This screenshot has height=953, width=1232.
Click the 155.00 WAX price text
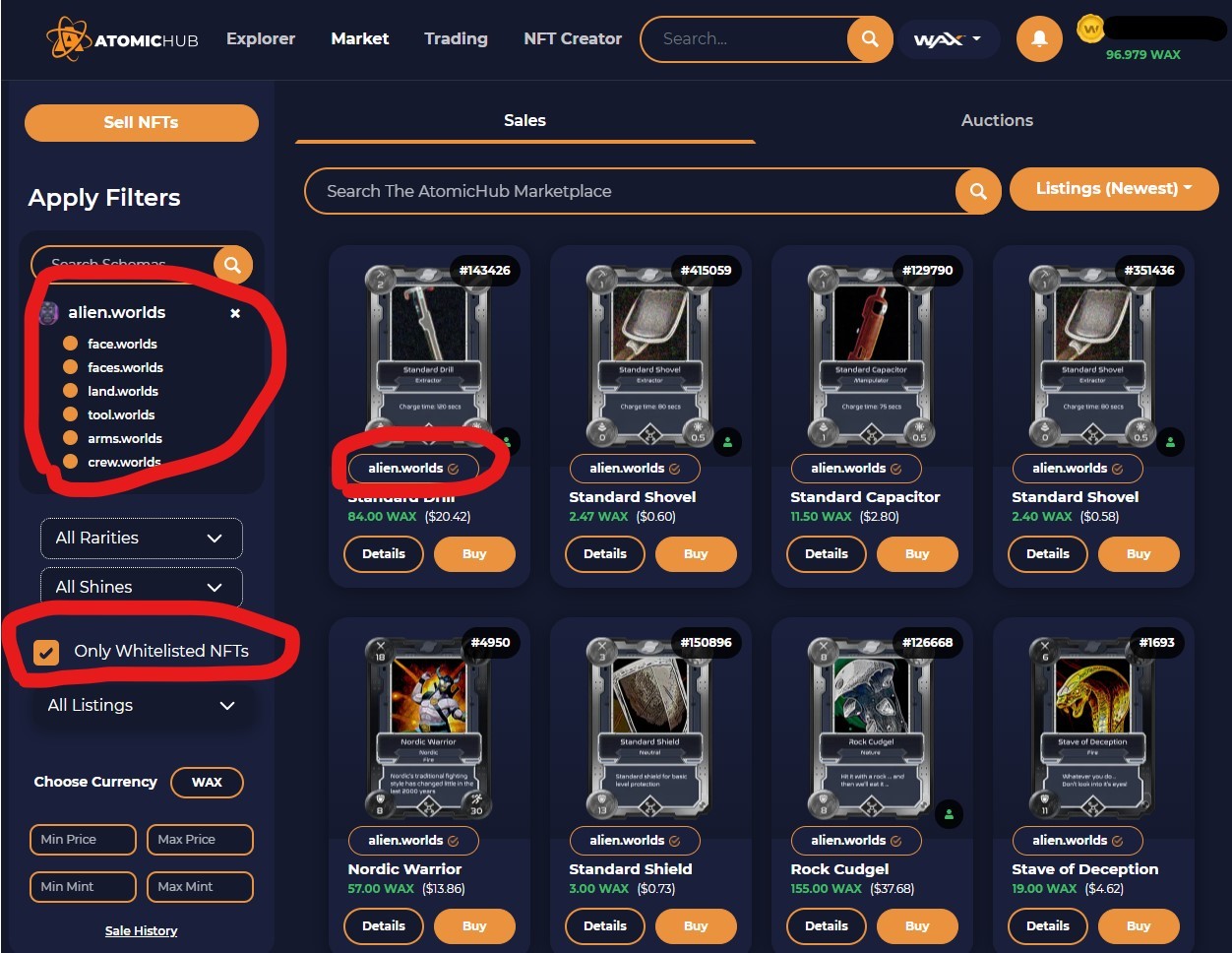826,888
